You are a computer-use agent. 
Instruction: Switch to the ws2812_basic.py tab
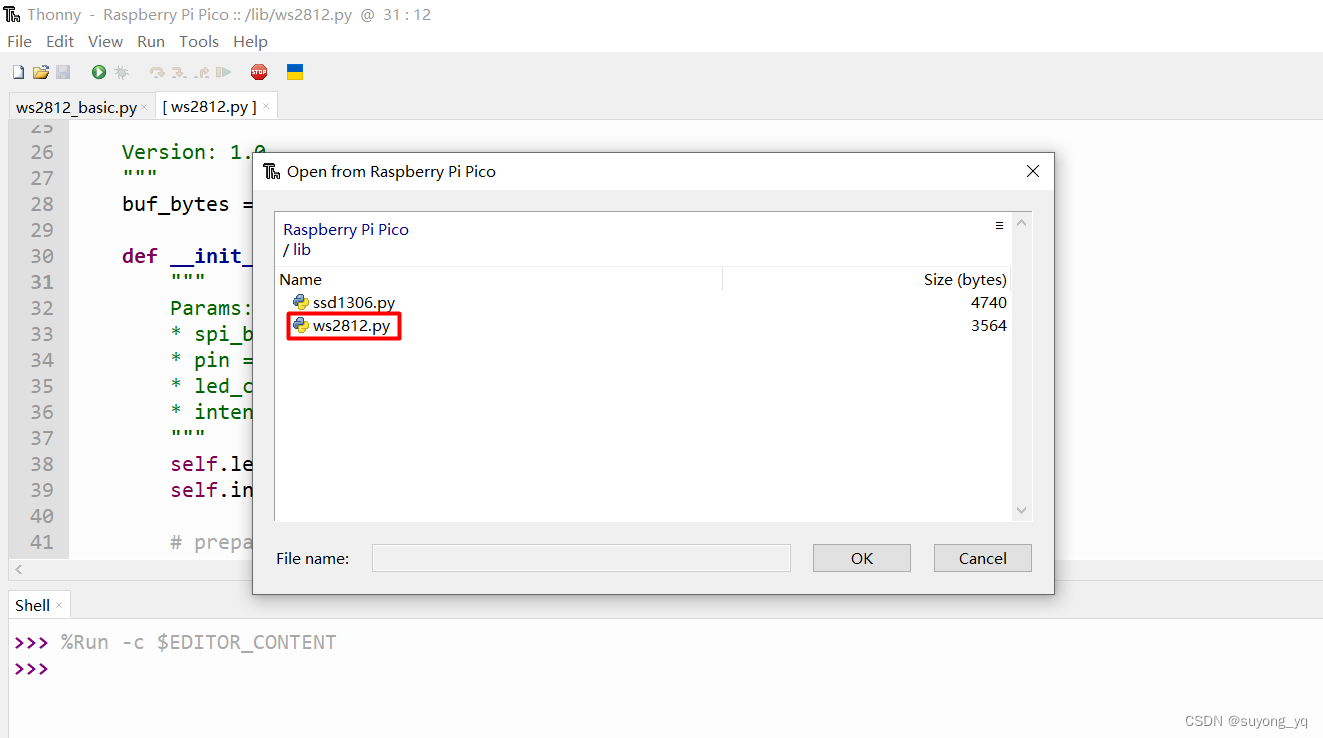(x=76, y=107)
